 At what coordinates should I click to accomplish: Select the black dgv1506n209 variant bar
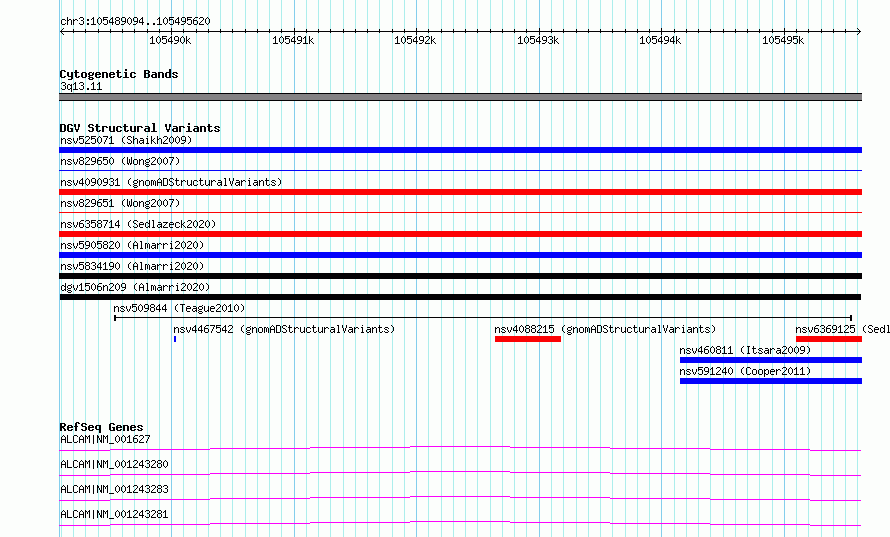coord(460,297)
